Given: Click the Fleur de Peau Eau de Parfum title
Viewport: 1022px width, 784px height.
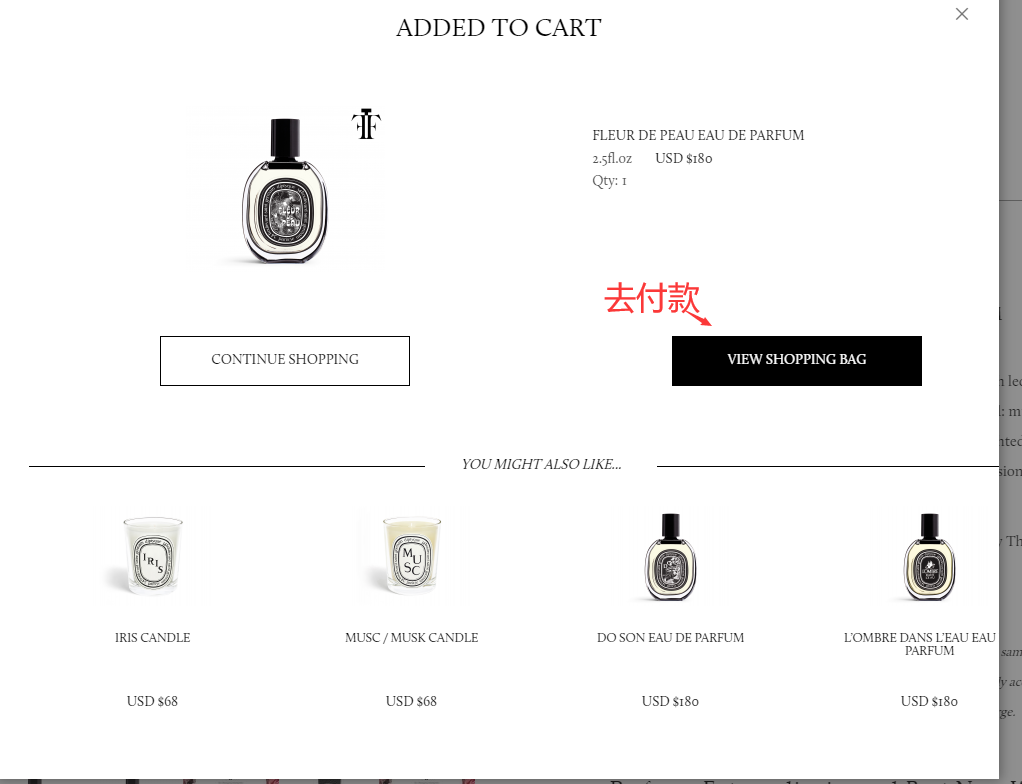Looking at the screenshot, I should 698,136.
